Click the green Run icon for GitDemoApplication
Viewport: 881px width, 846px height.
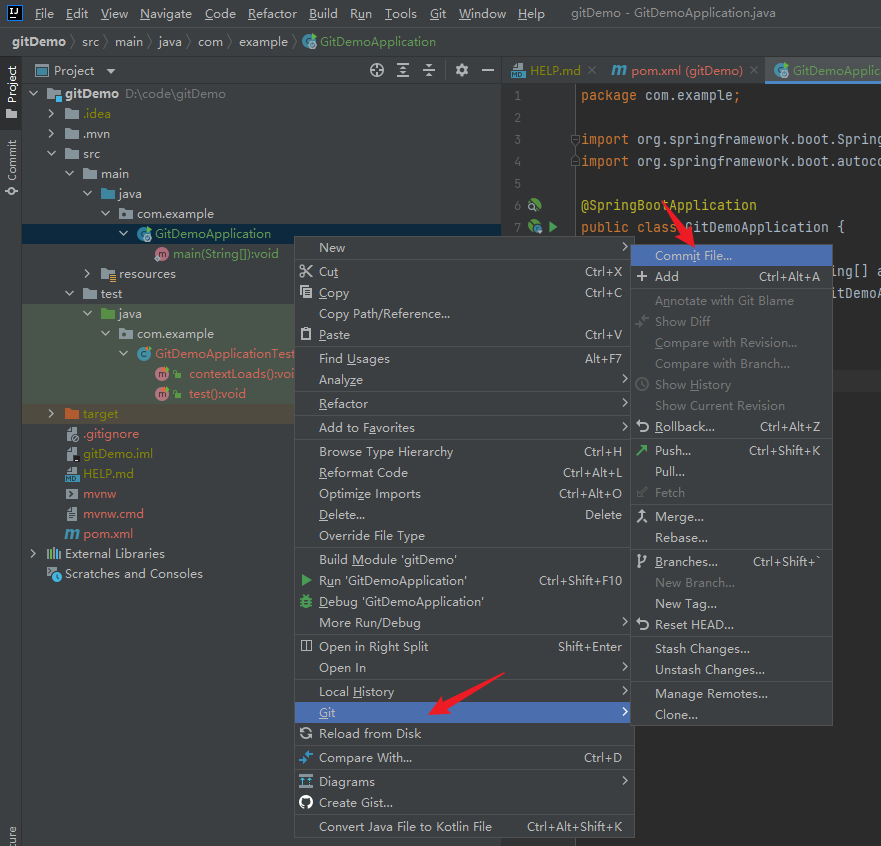[306, 580]
